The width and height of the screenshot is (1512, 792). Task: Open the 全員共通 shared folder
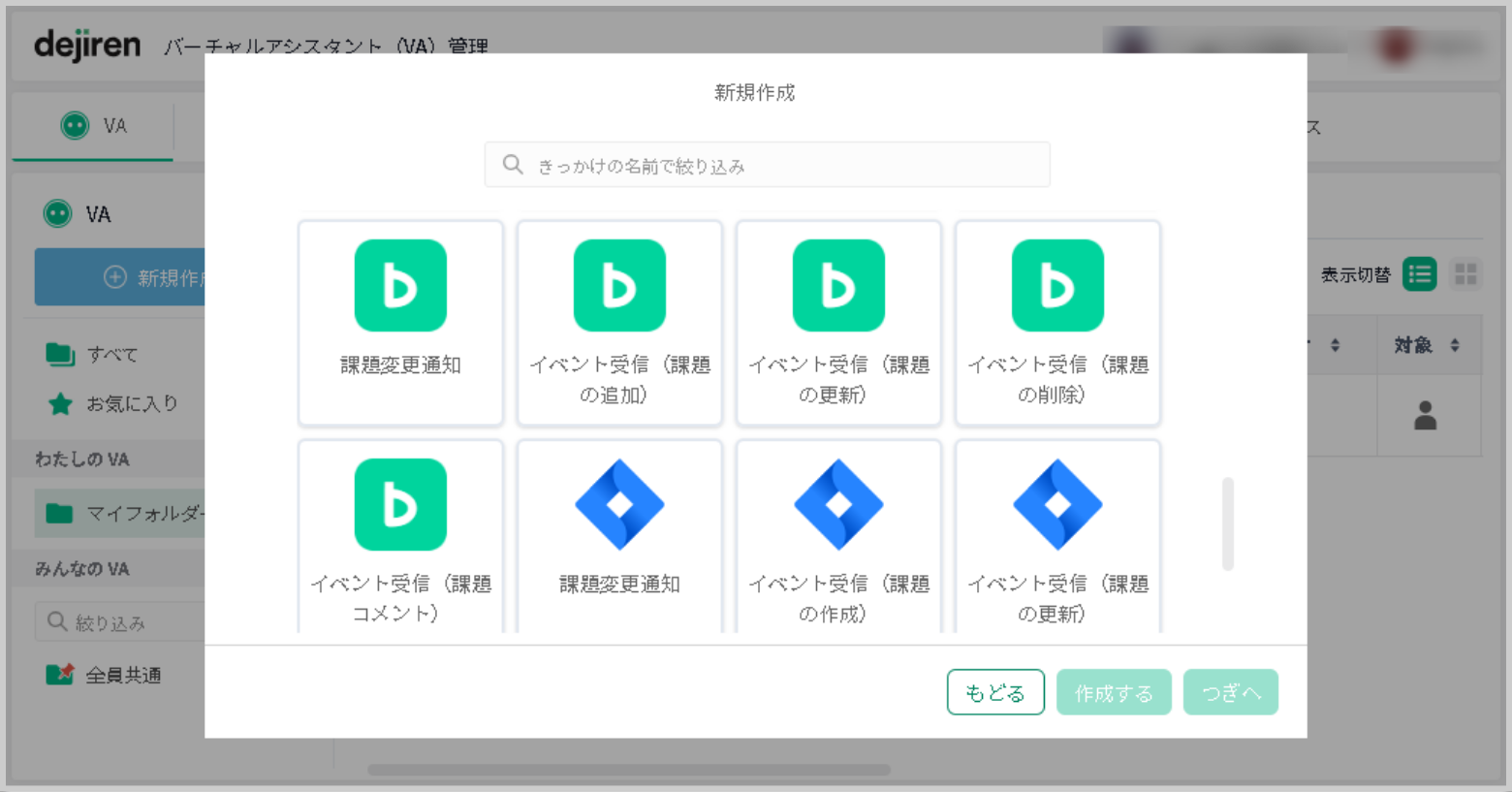point(104,675)
